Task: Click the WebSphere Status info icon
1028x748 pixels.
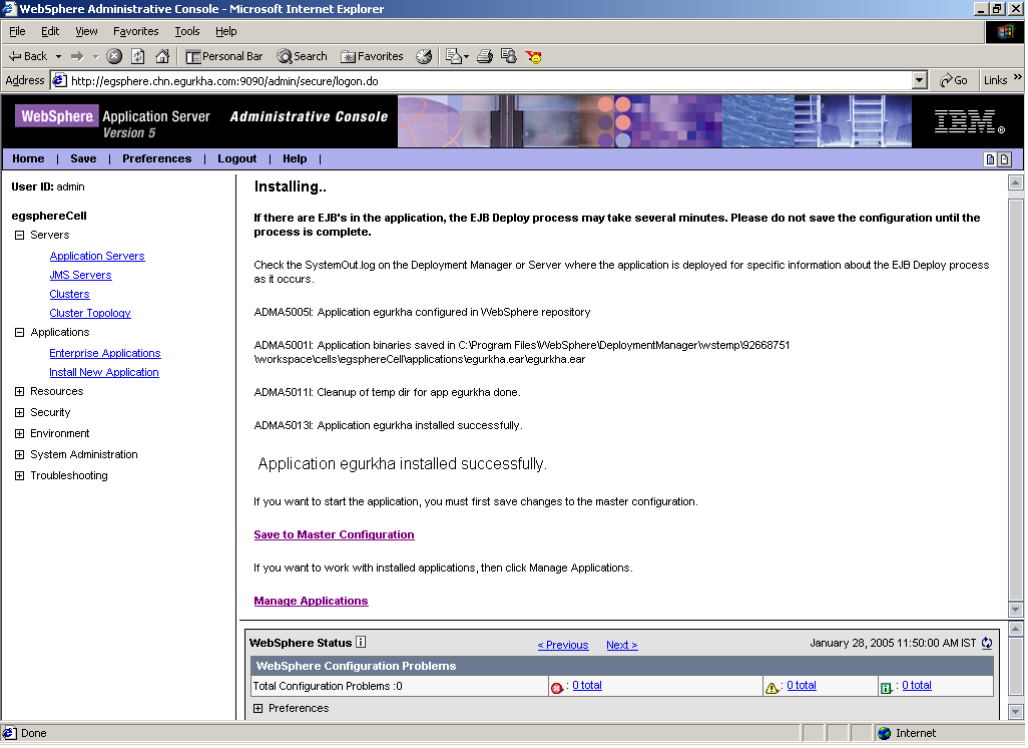Action: point(361,643)
